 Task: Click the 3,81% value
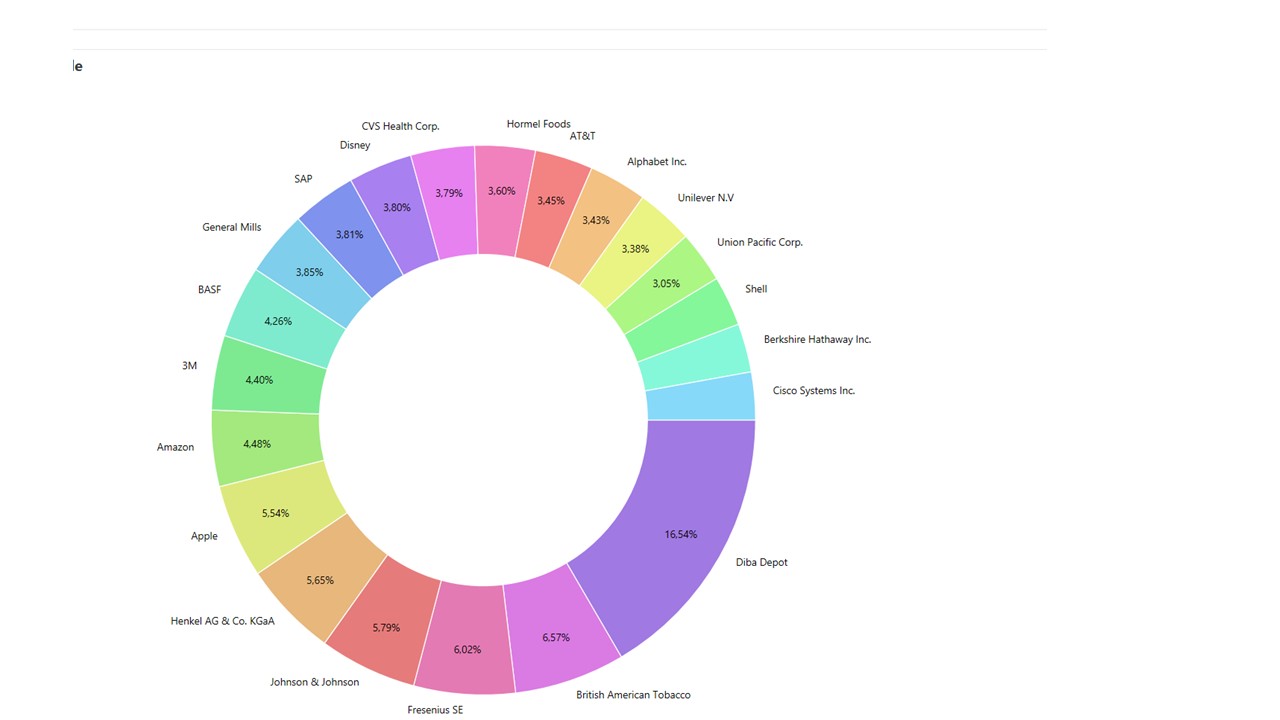(x=349, y=235)
